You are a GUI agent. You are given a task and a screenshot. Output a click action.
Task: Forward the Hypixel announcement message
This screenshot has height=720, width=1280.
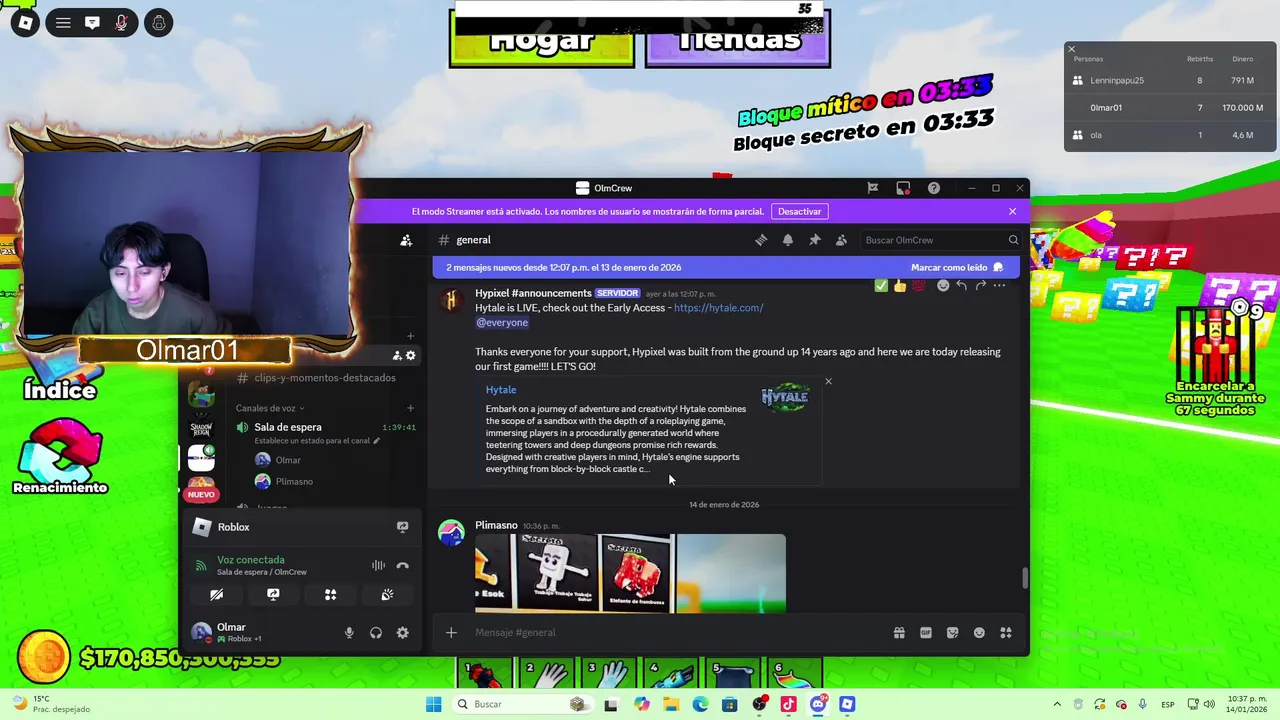(x=980, y=286)
